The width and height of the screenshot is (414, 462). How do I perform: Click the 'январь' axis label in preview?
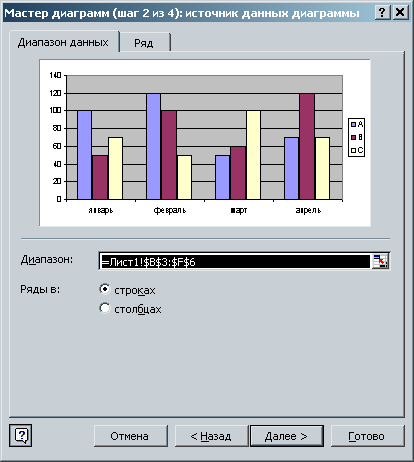[x=101, y=210]
